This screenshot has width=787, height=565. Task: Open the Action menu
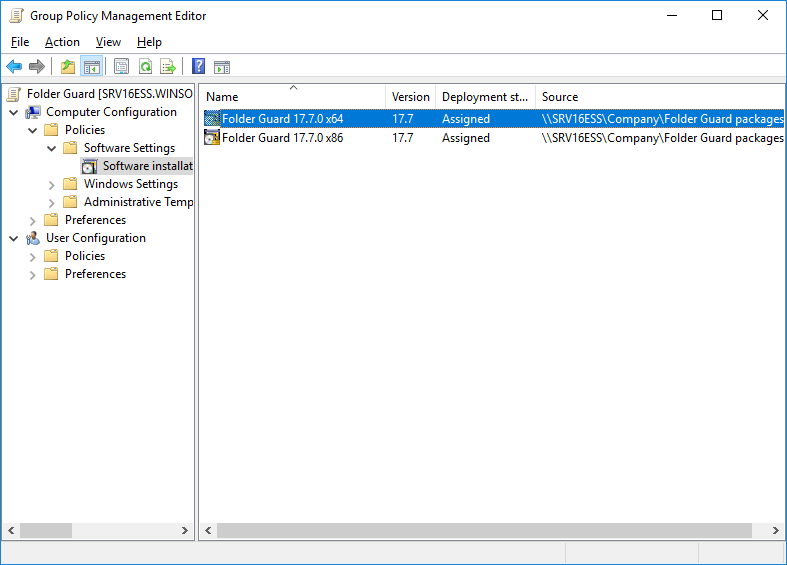pos(62,42)
